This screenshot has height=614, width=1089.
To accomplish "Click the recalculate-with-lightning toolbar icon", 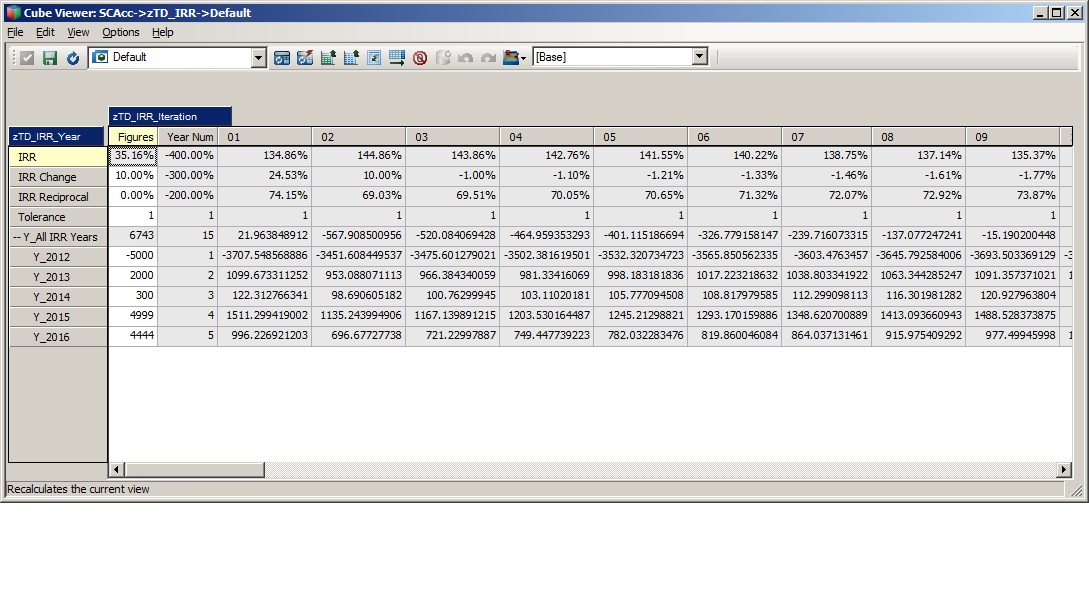I will 305,58.
